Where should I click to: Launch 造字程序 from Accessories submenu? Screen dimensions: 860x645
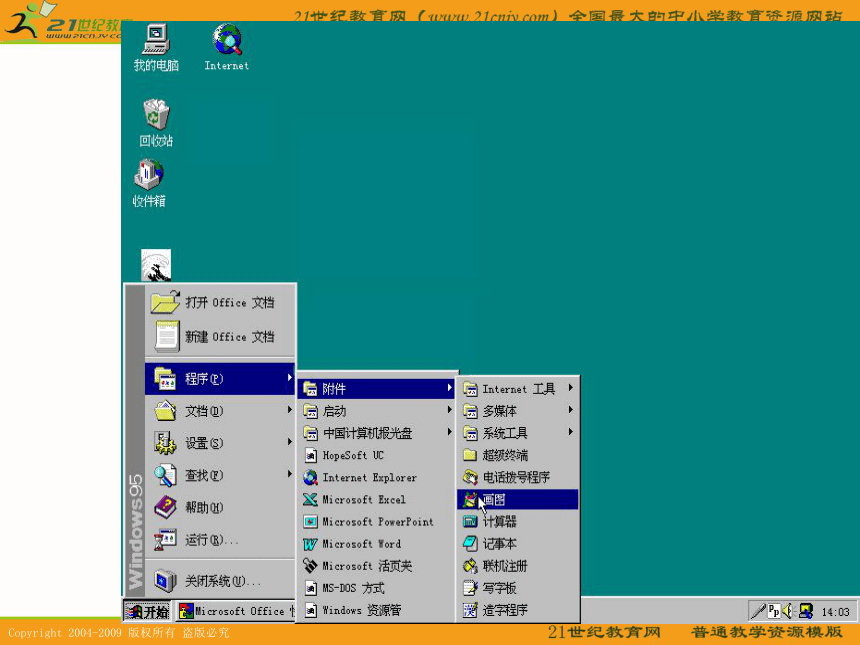(x=518, y=610)
